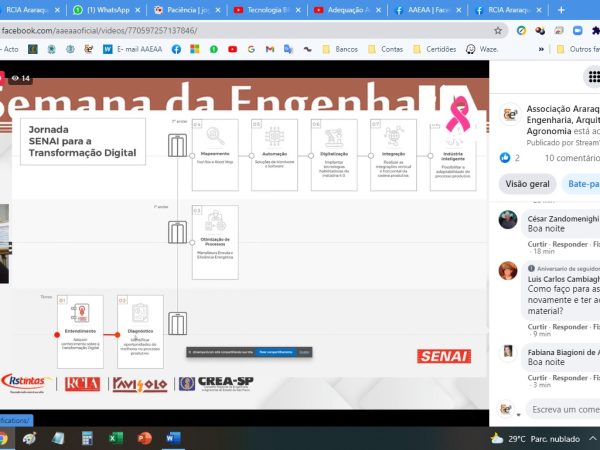
Task: Open the Outros favoritos folder
Action: coord(578,49)
